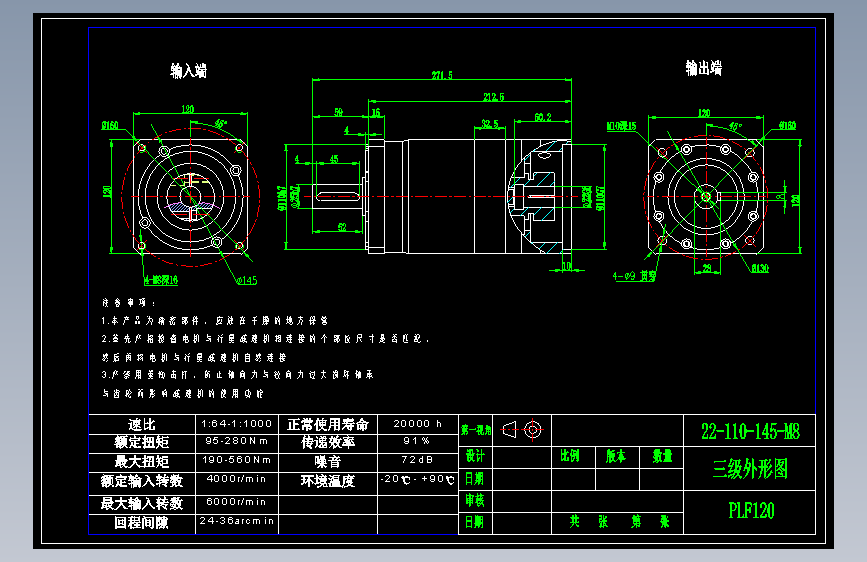Select the '最大输入转数' table cell
The width and height of the screenshot is (867, 562).
pyautogui.click(x=142, y=503)
